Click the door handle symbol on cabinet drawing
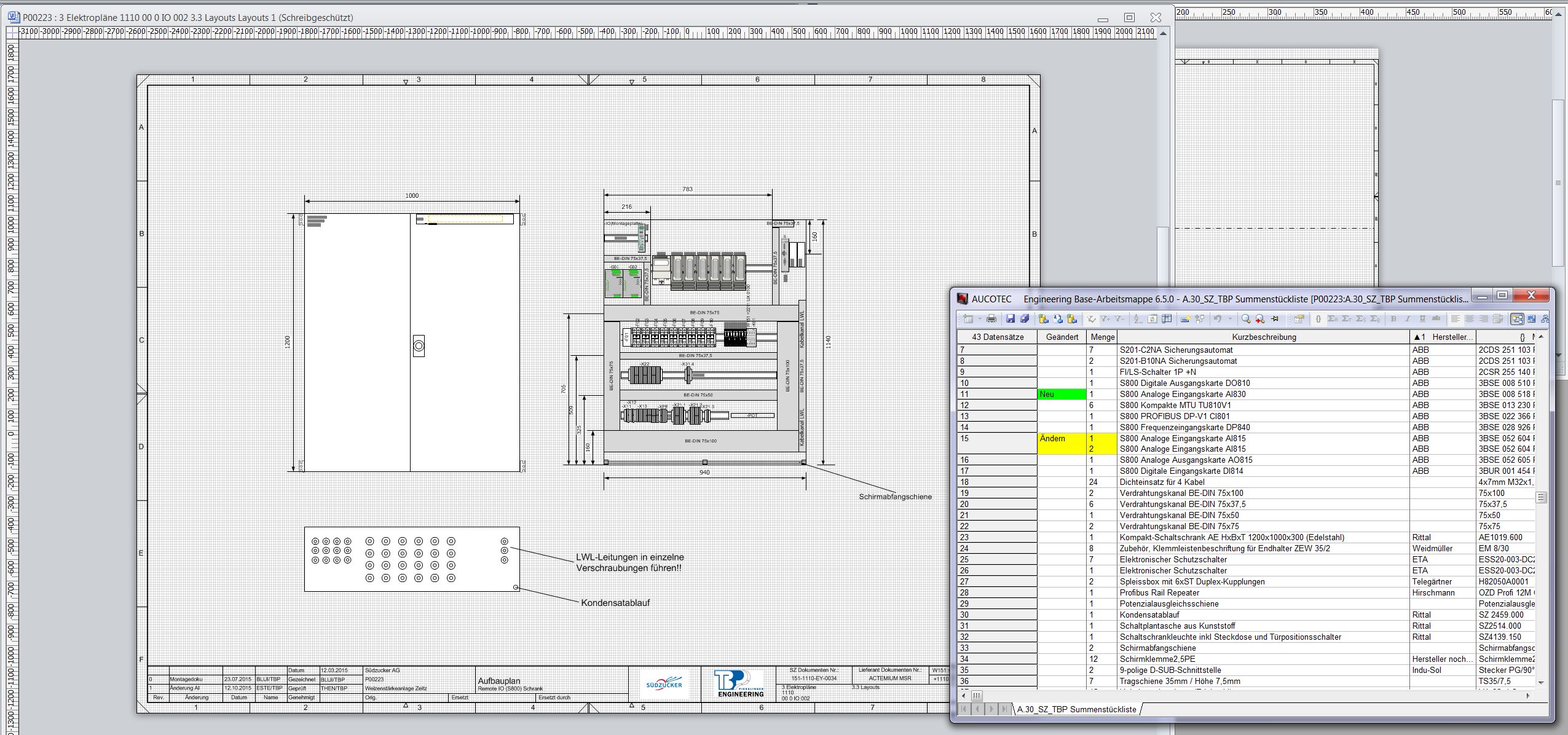The height and width of the screenshot is (735, 1568). tap(419, 346)
